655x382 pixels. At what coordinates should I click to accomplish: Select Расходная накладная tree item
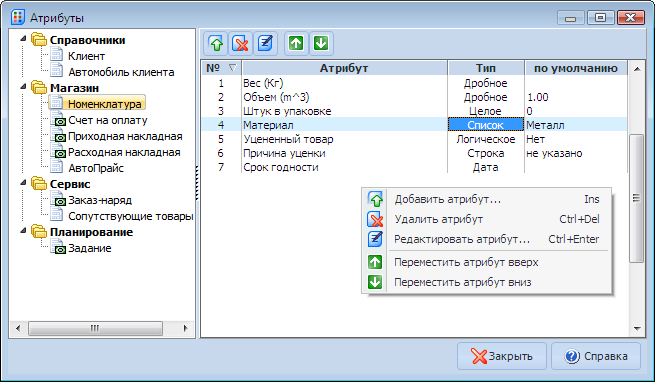[124, 152]
